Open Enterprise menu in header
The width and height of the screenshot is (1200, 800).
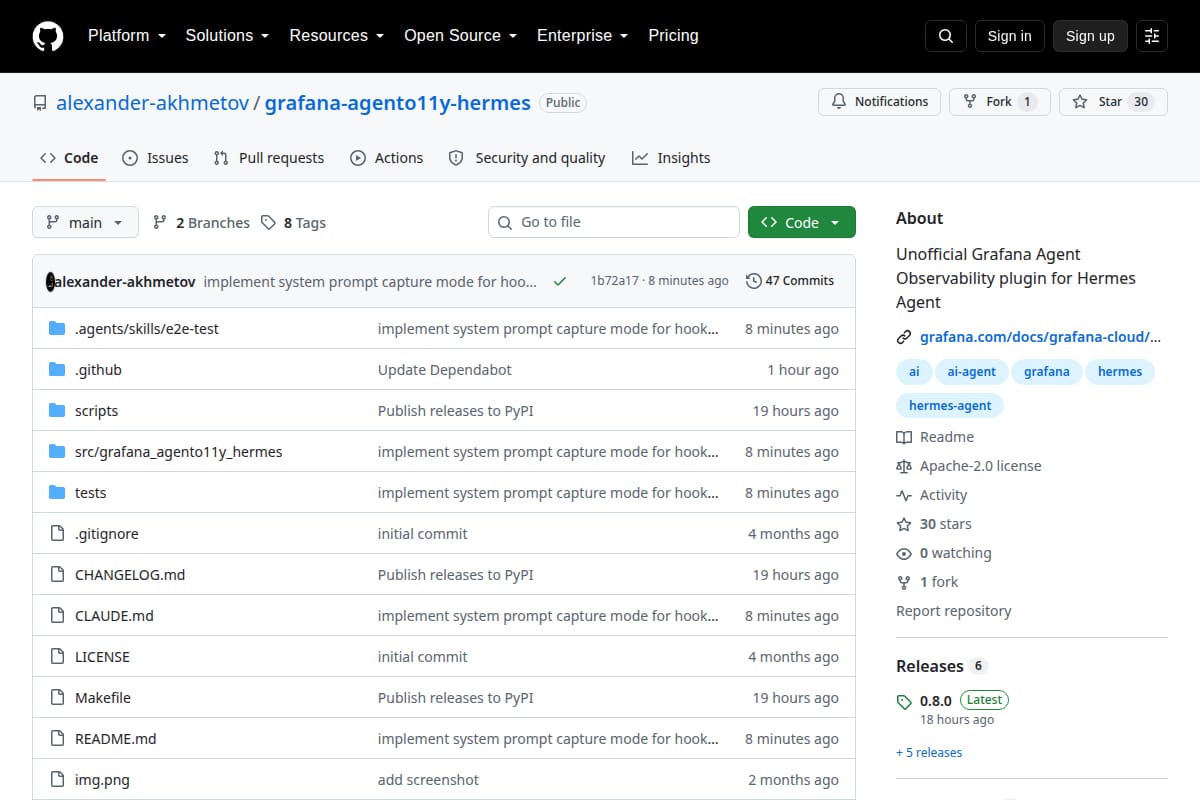tap(582, 36)
